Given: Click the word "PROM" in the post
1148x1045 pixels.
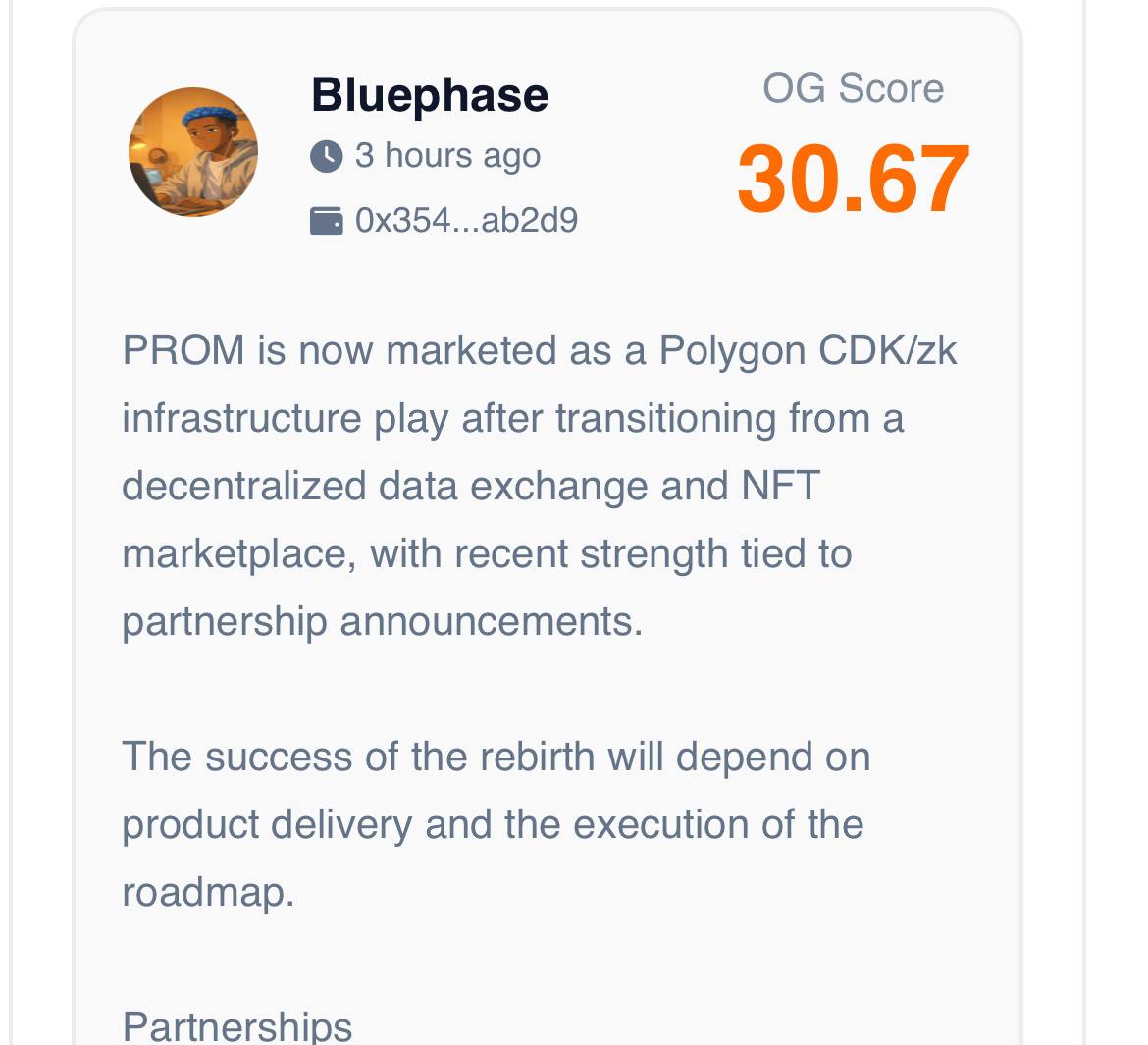Looking at the screenshot, I should [183, 350].
